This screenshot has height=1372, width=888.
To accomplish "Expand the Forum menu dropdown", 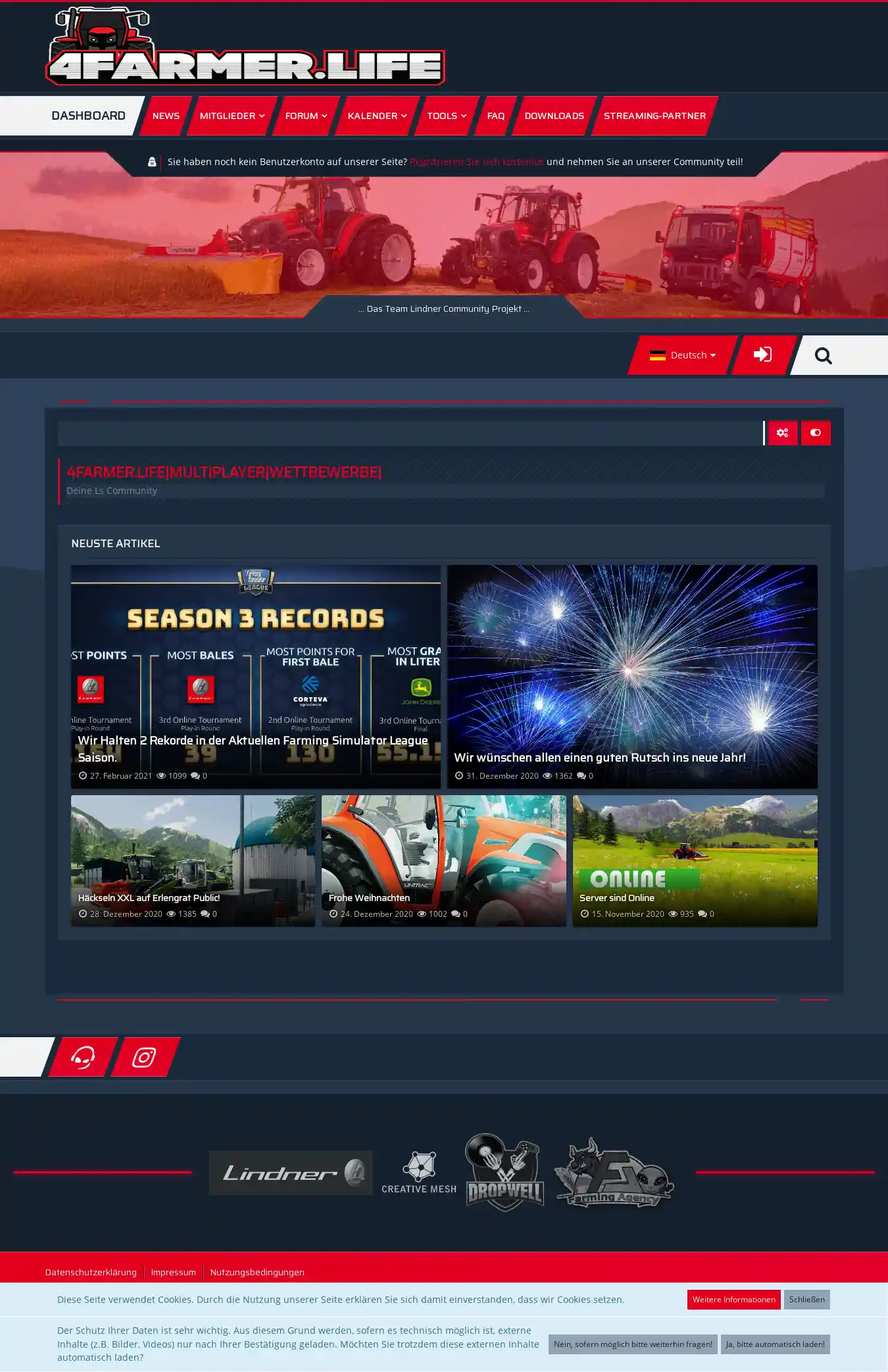I will [306, 116].
